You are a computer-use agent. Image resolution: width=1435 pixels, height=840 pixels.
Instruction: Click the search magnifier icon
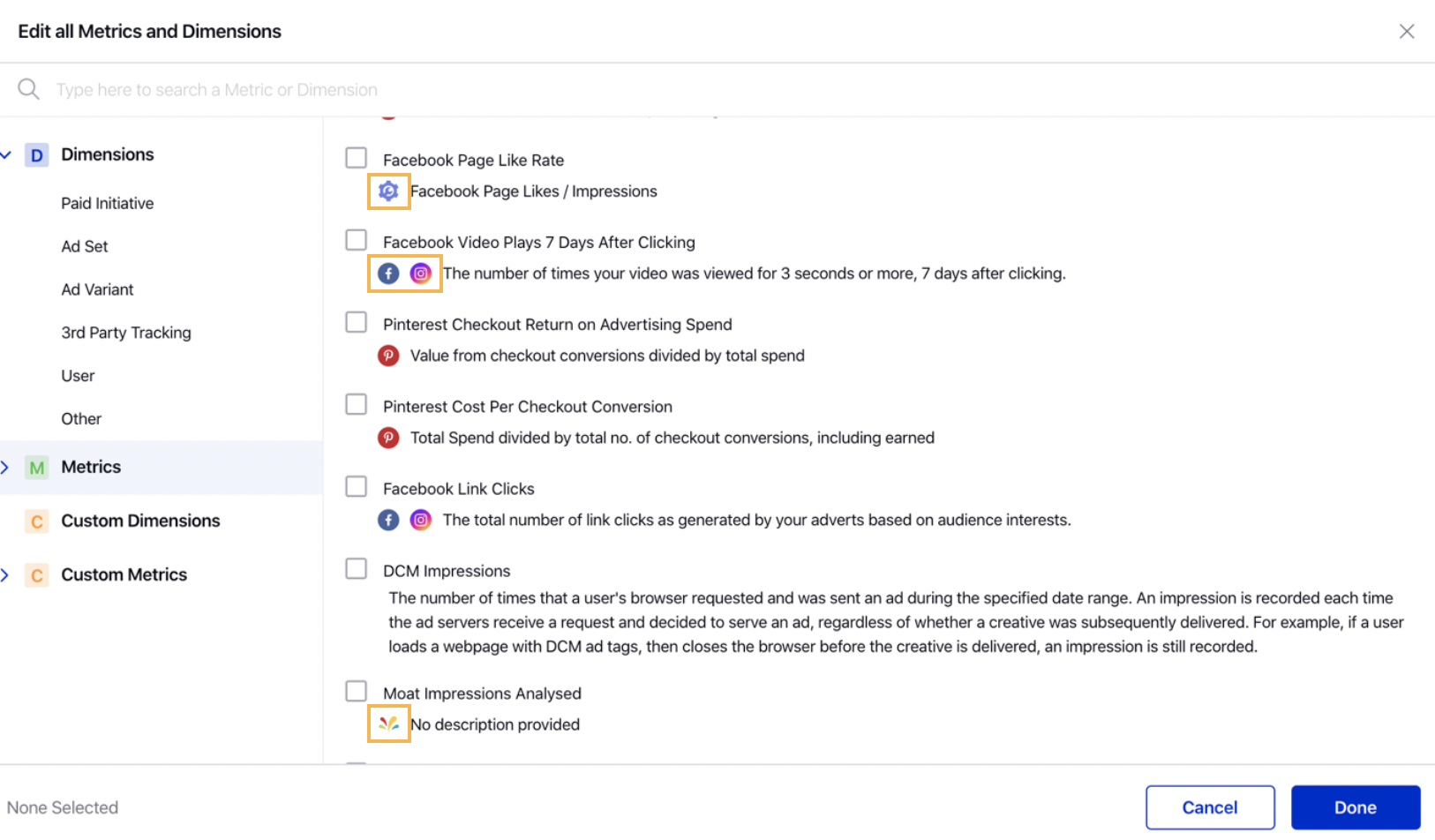click(28, 89)
